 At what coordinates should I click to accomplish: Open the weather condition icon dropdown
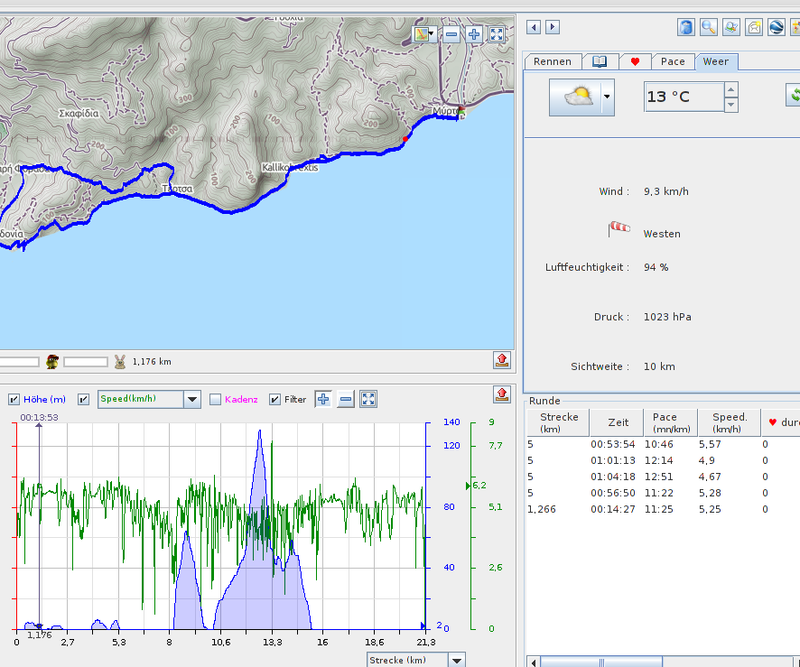tap(606, 97)
